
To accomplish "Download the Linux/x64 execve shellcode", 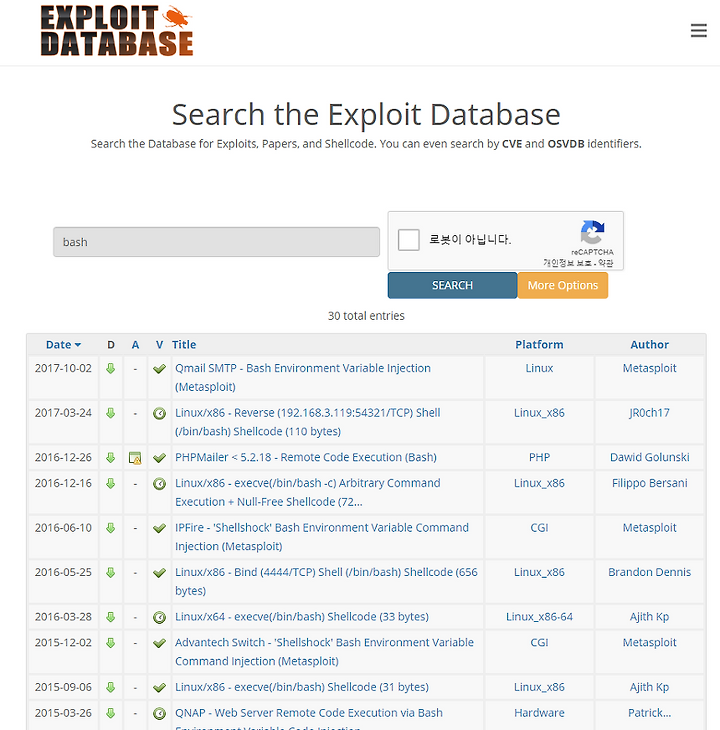I will point(110,617).
